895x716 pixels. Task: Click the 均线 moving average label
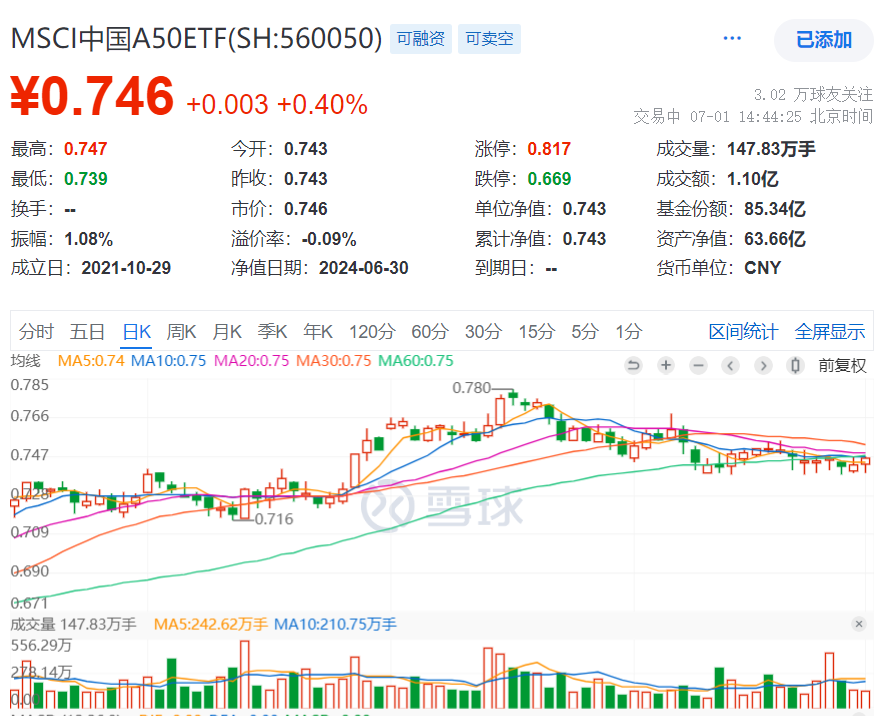point(25,361)
